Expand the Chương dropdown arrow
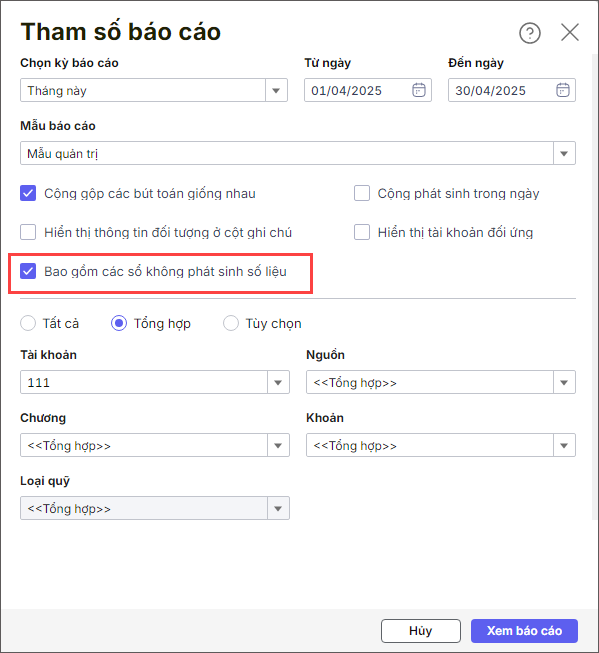599x653 pixels. [278, 445]
